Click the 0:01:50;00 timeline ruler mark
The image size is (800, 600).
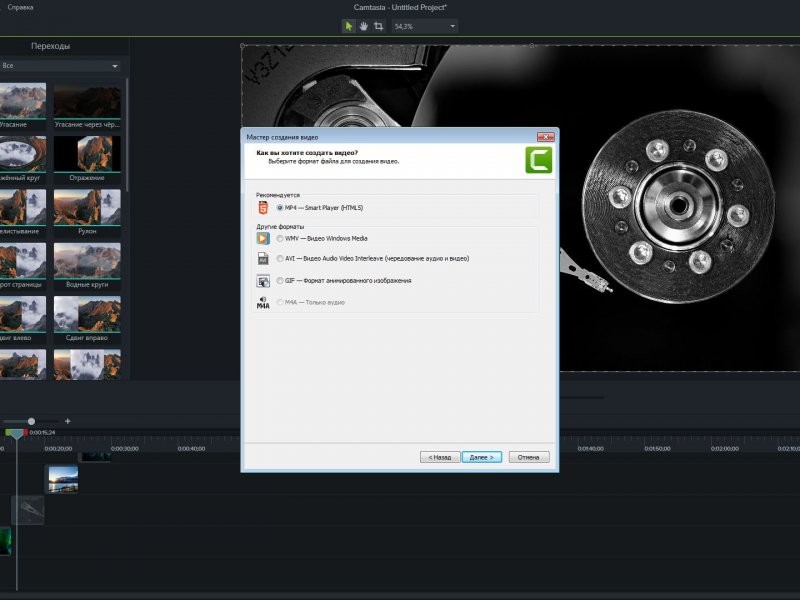[658, 448]
